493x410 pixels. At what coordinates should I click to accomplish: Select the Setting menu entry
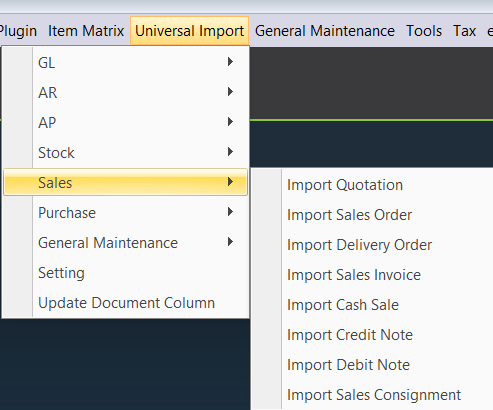click(125, 272)
